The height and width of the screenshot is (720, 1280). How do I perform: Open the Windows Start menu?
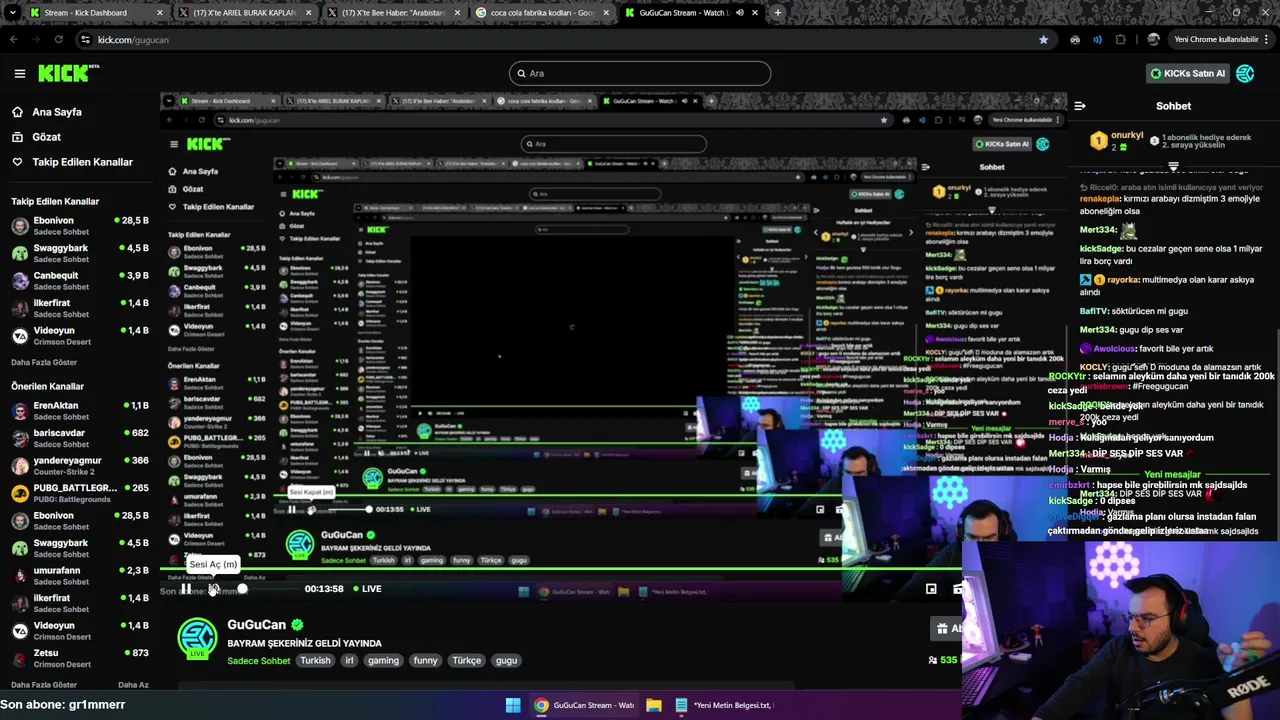click(x=513, y=705)
